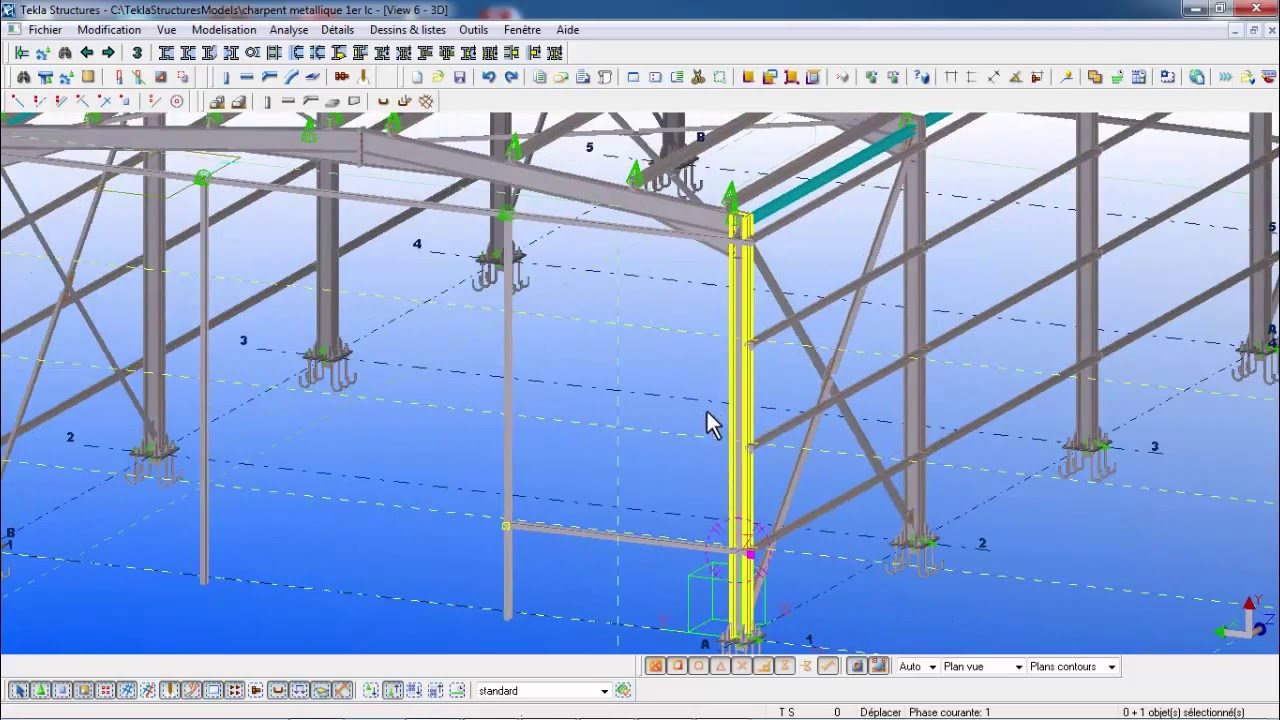Click the reinforcement mesh icon
Screen dimensions: 1280x720
click(x=426, y=101)
